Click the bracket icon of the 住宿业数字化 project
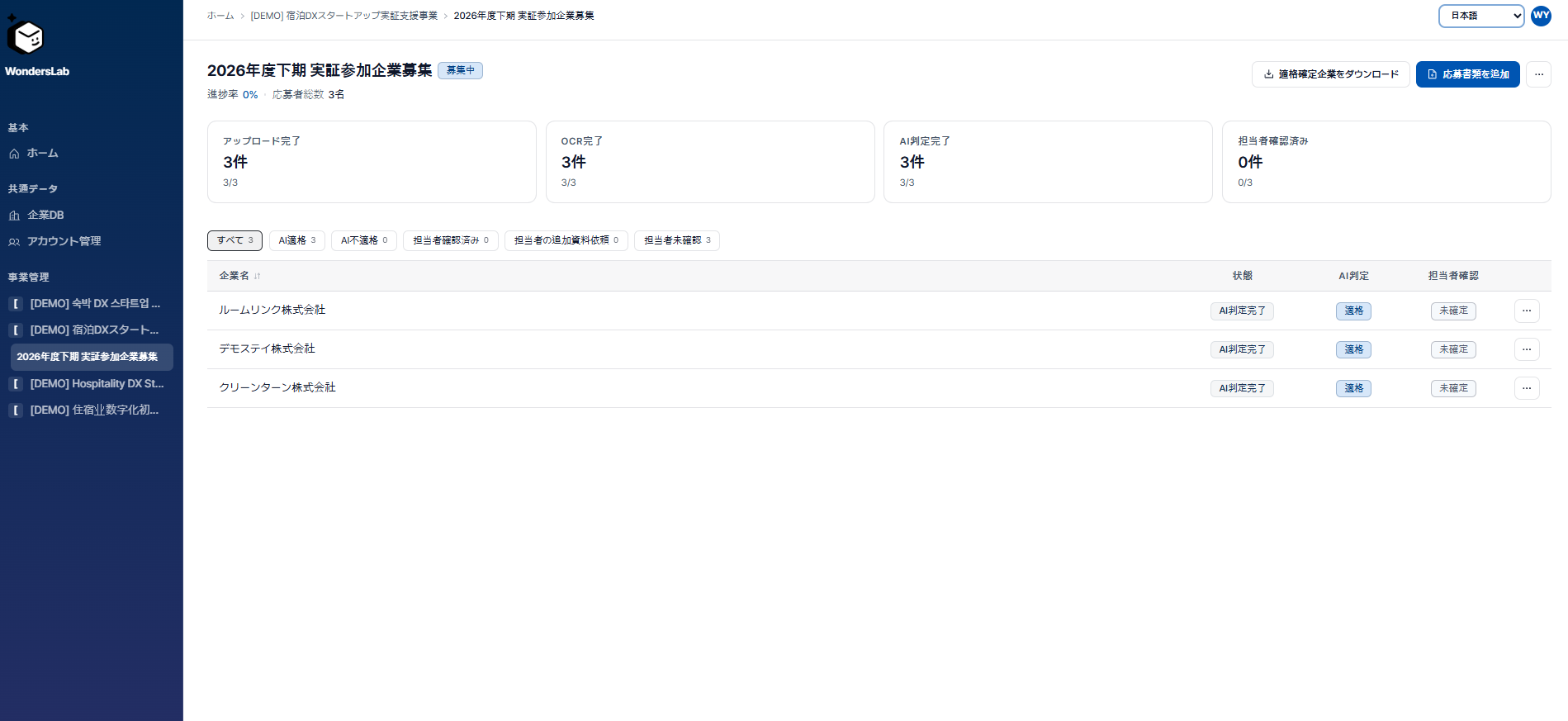The height and width of the screenshot is (721, 1568). click(x=16, y=410)
